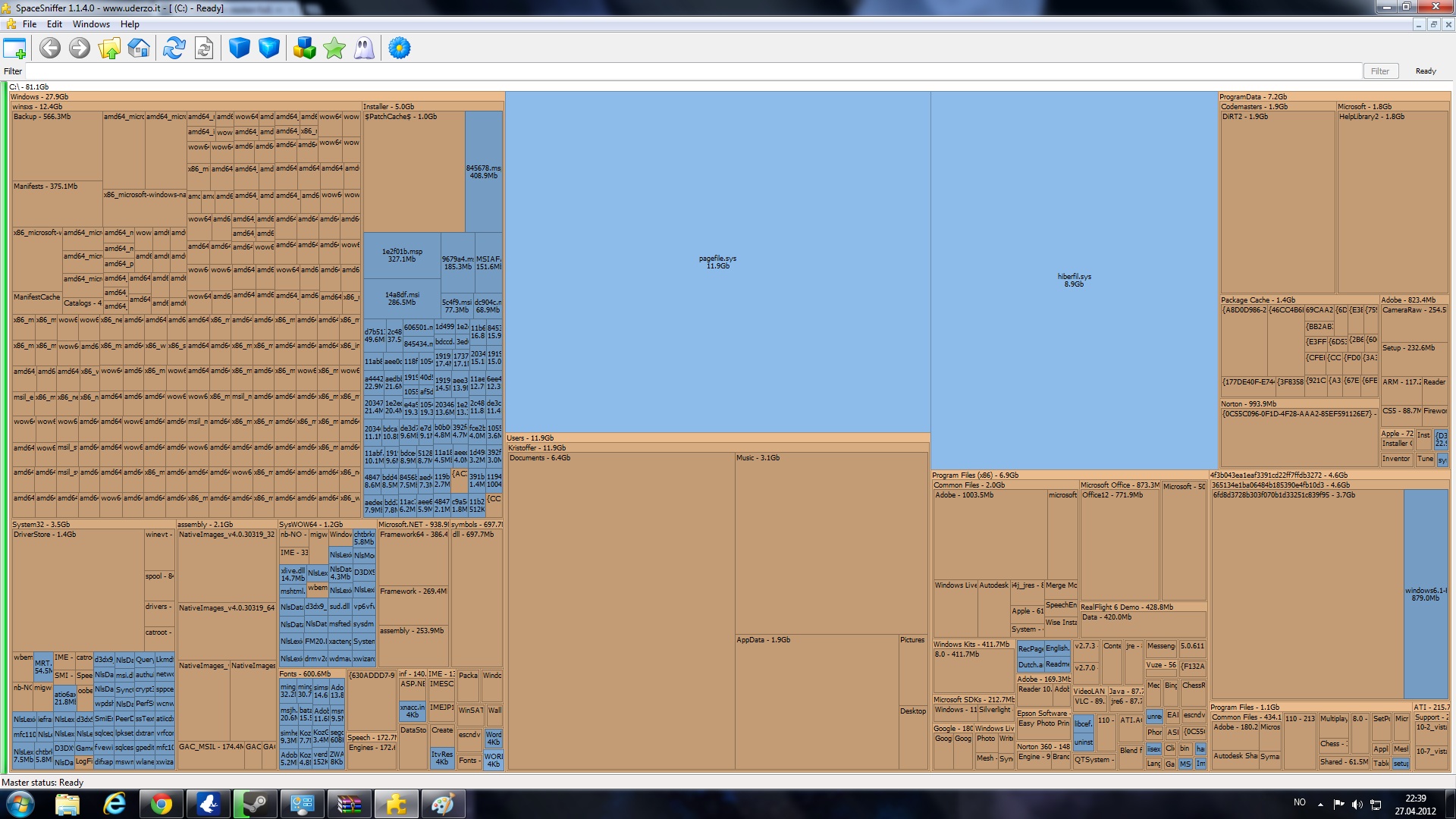Screen dimensions: 1456x819
Task: Click the CameraRaw - 254.5 folder
Action: 1414,322
